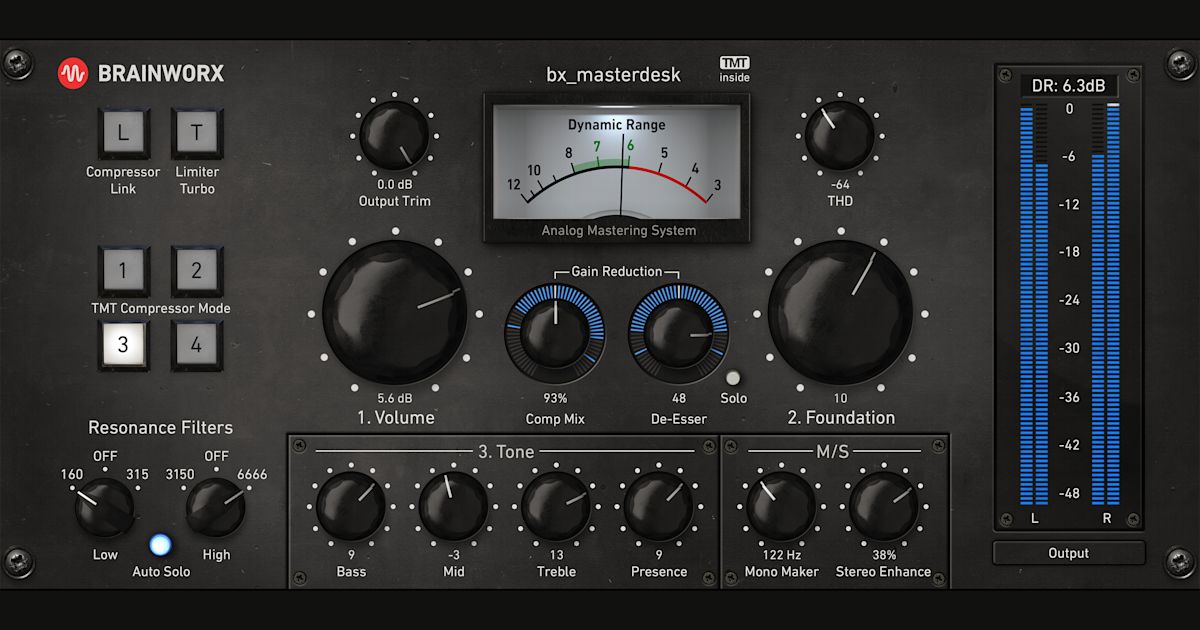Select TMT Compressor Mode 3
Image resolution: width=1200 pixels, height=630 pixels.
123,345
